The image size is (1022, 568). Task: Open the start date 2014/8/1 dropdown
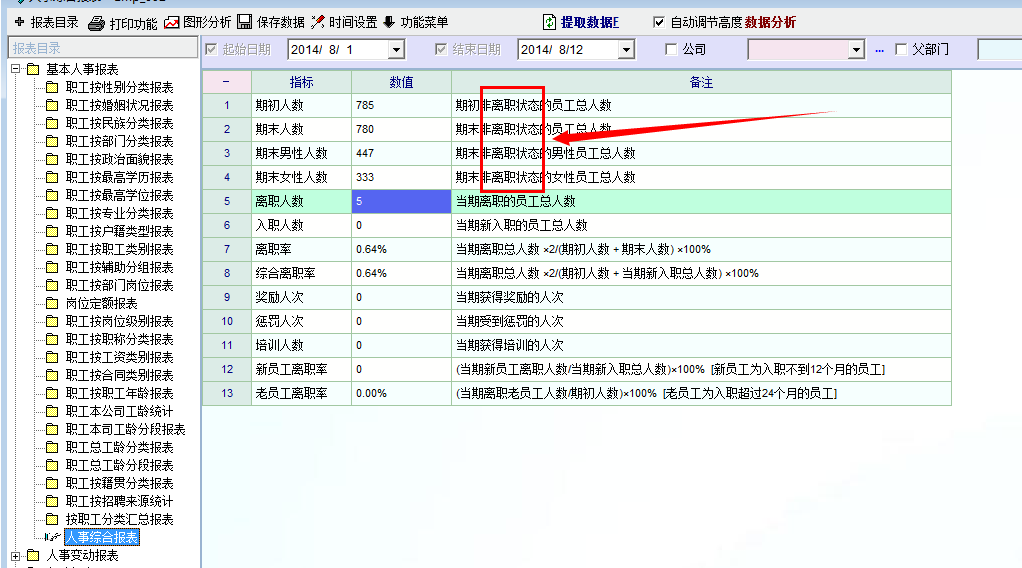[x=395, y=49]
